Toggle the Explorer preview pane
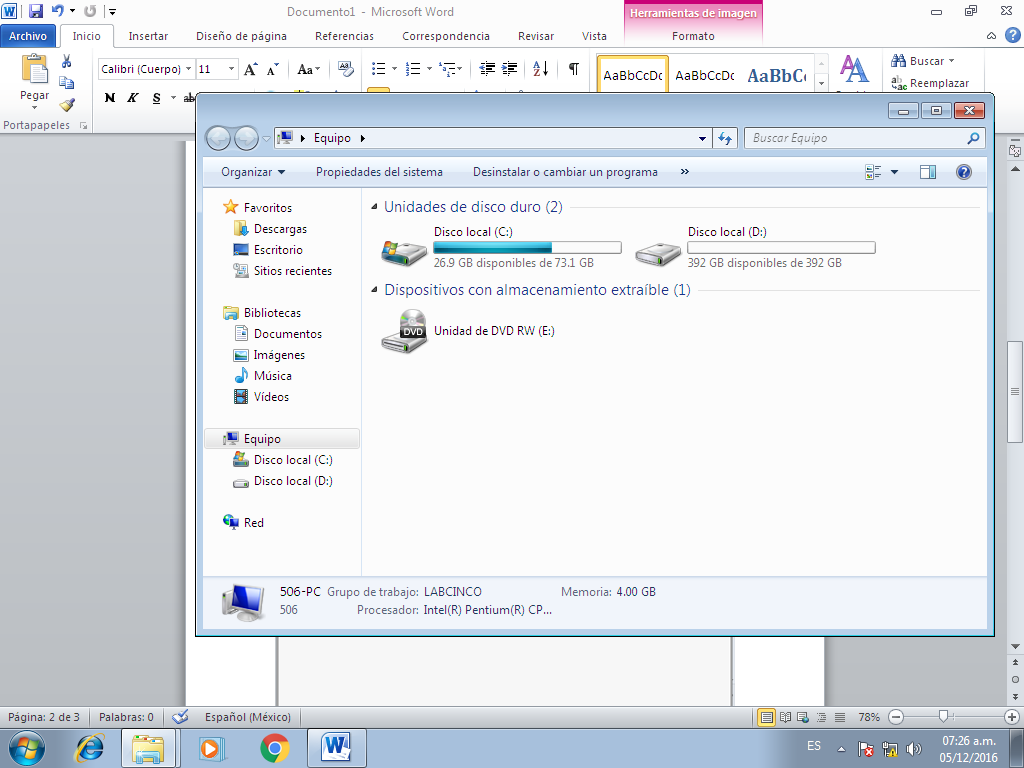This screenshot has height=768, width=1024. (x=927, y=171)
